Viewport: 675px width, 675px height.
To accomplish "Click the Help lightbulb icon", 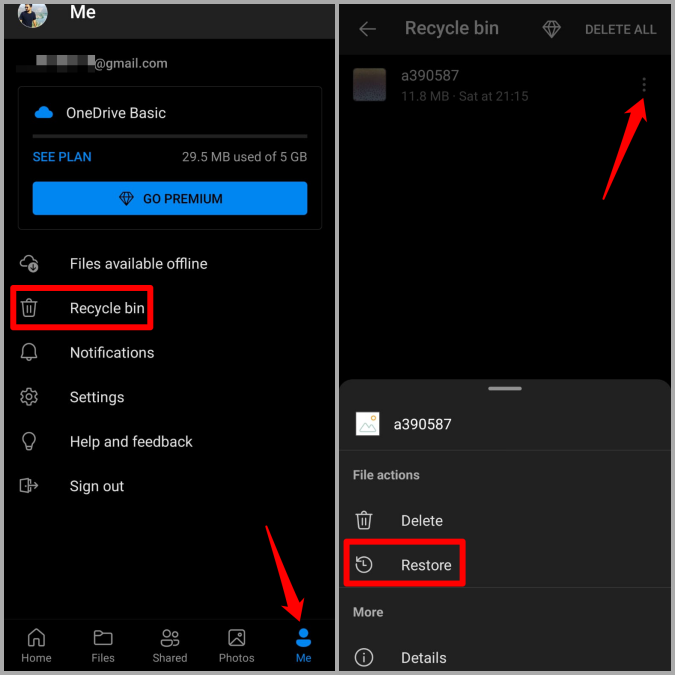I will pyautogui.click(x=29, y=442).
